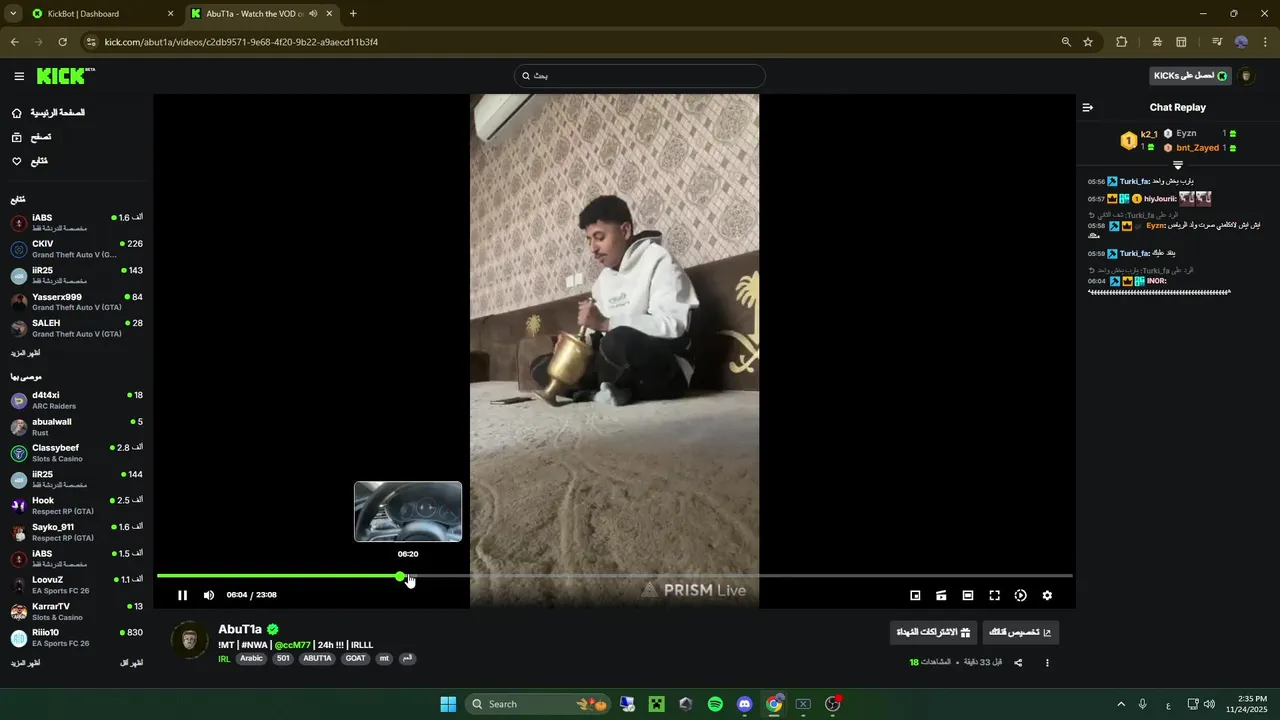Open the sidebar hamburger menu
The height and width of the screenshot is (720, 1280).
19,76
